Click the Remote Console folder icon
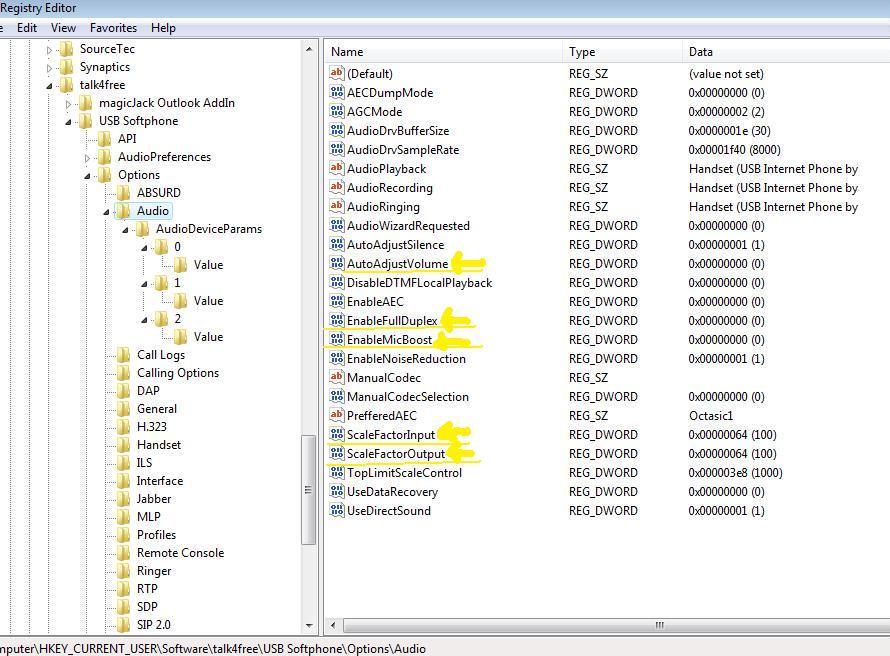 tap(124, 553)
